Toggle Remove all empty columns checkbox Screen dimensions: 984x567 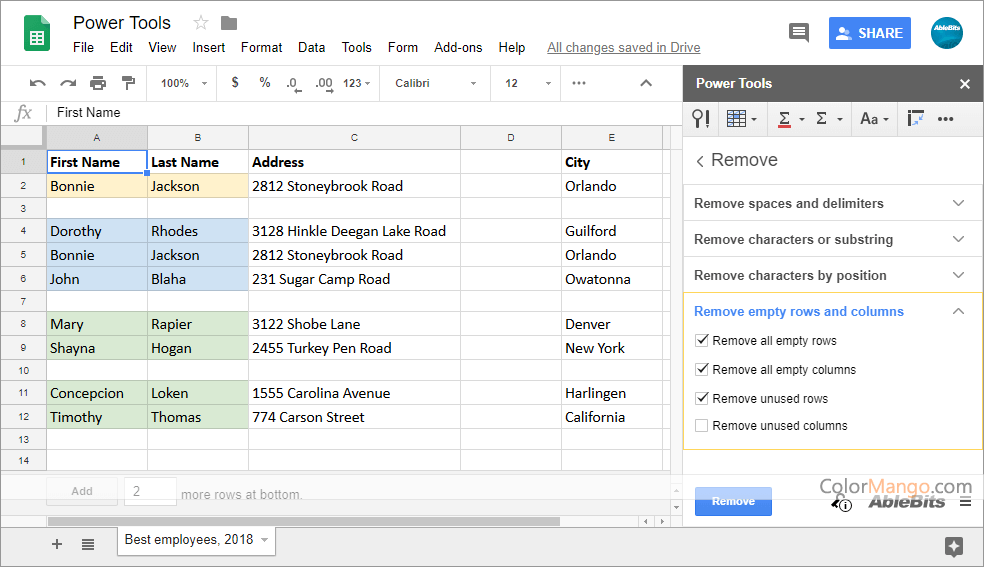[702, 370]
